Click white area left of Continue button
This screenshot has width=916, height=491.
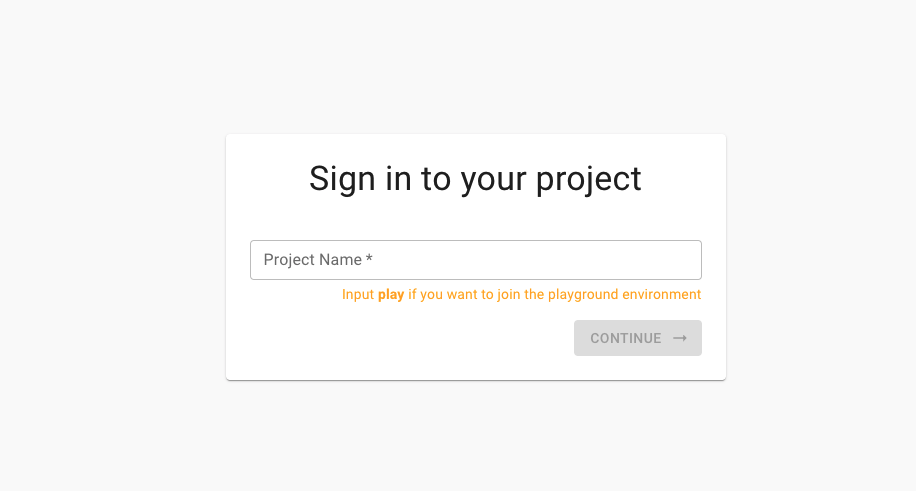click(409, 338)
